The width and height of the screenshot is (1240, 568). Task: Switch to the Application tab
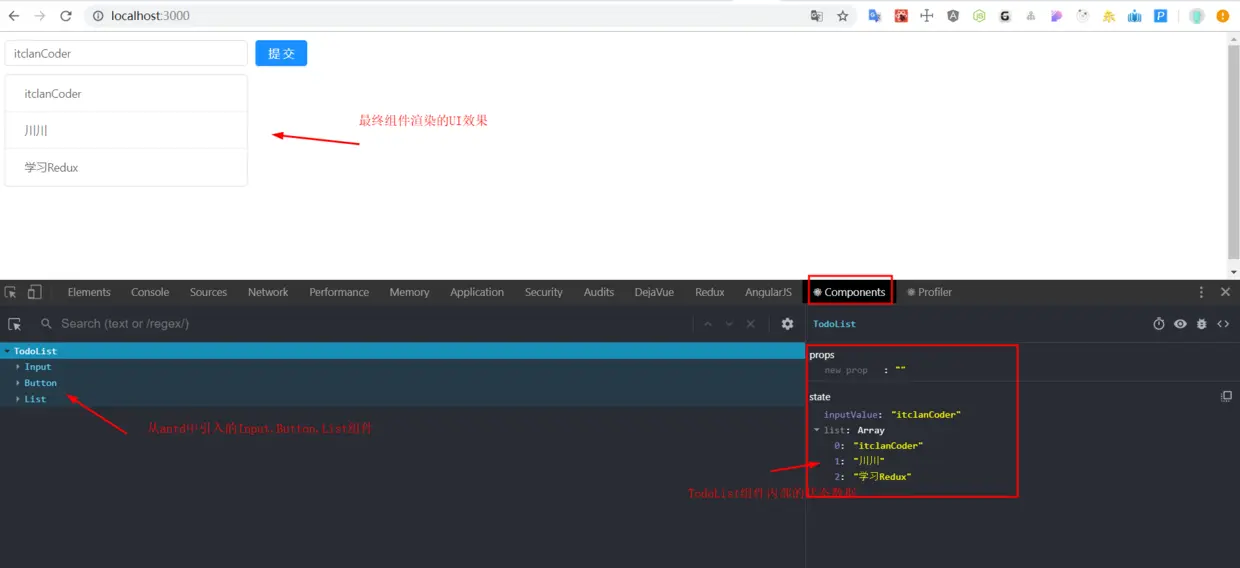[x=477, y=292]
